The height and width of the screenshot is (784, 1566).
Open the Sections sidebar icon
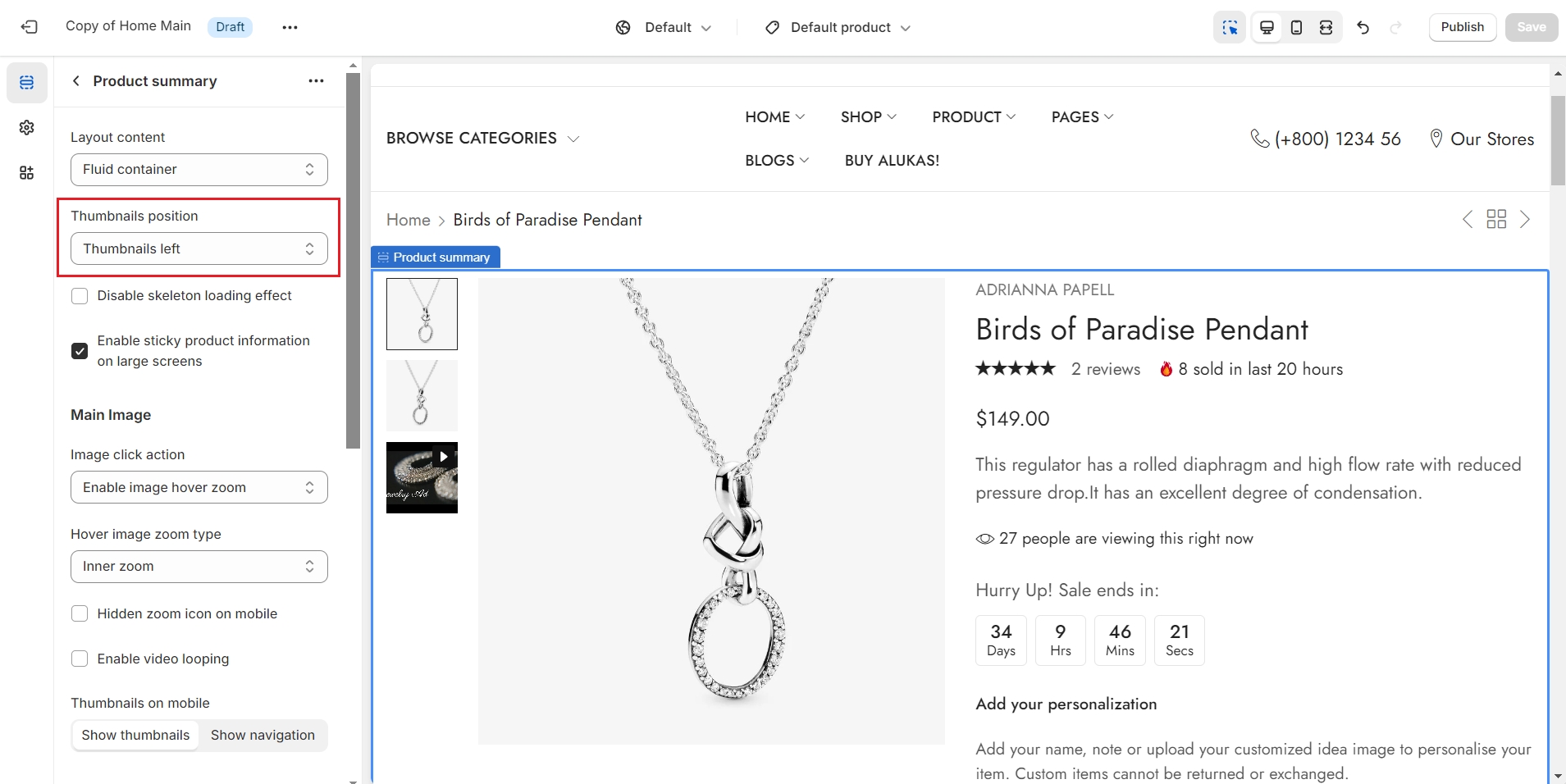pyautogui.click(x=27, y=83)
